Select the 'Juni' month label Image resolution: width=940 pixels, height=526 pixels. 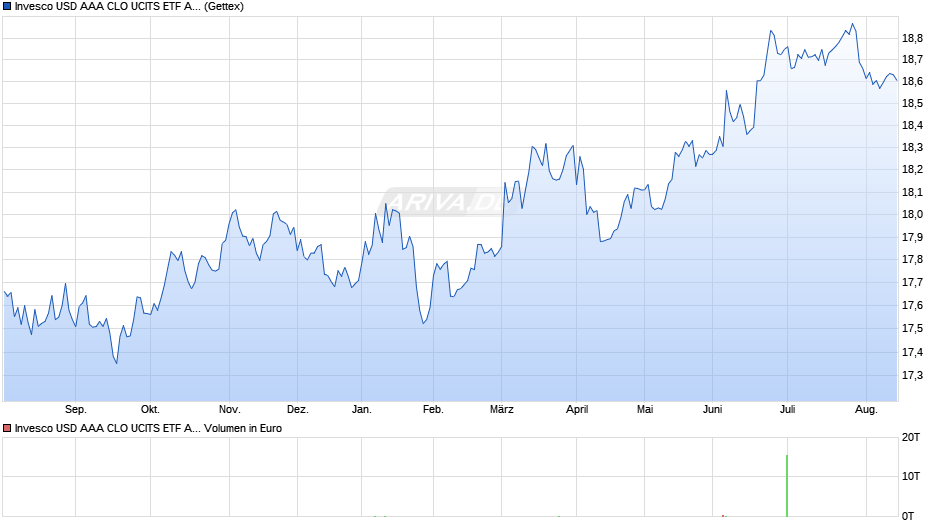pyautogui.click(x=712, y=410)
